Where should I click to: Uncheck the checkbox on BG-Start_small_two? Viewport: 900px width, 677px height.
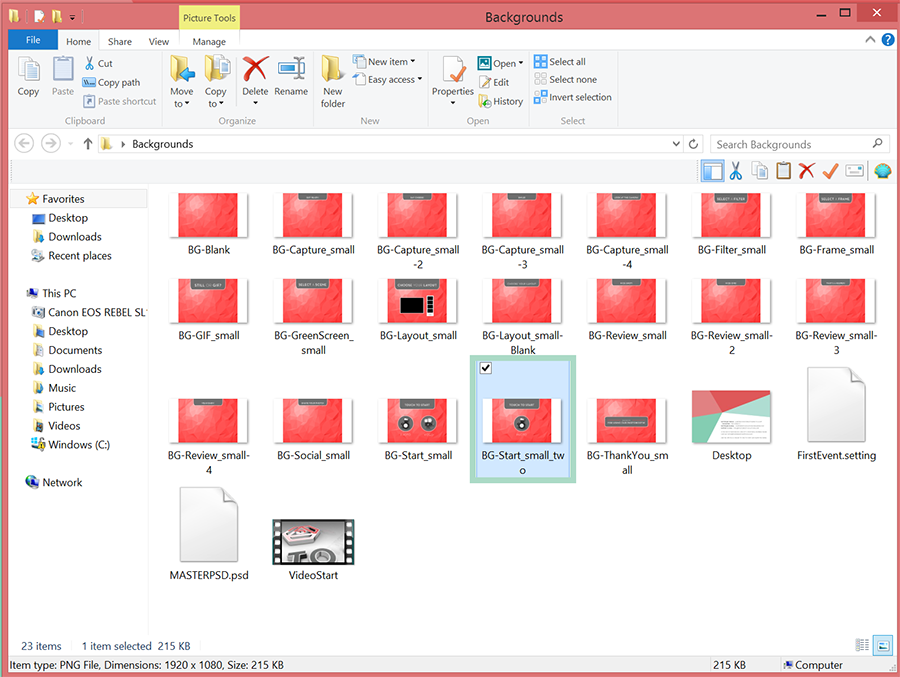[x=485, y=368]
